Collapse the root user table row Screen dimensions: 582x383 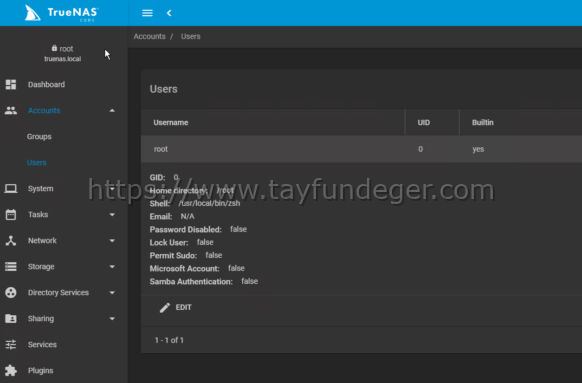361,149
